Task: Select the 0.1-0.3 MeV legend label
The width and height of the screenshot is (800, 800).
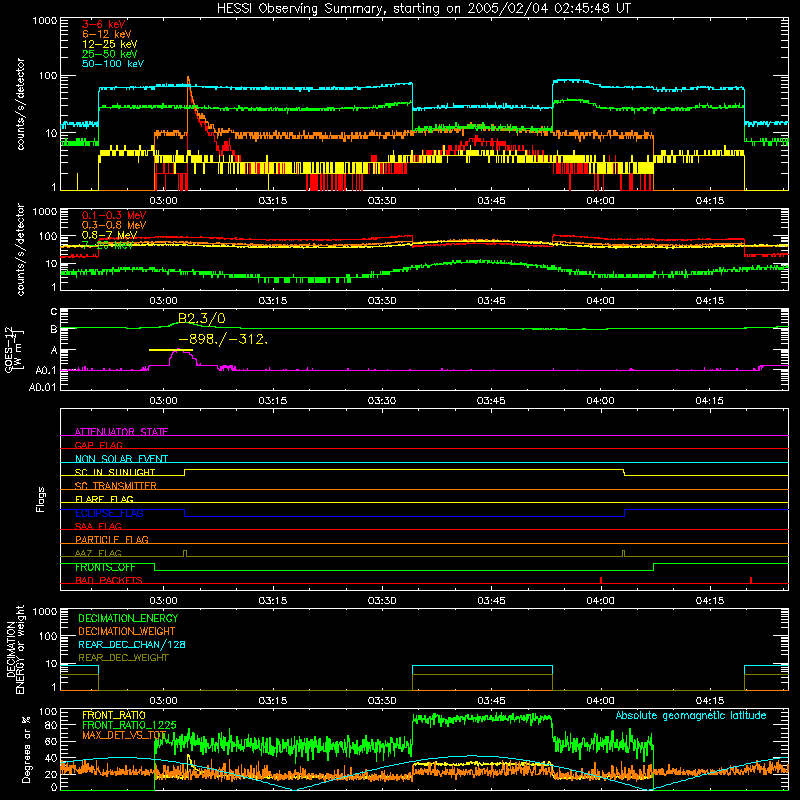Action: click(114, 215)
